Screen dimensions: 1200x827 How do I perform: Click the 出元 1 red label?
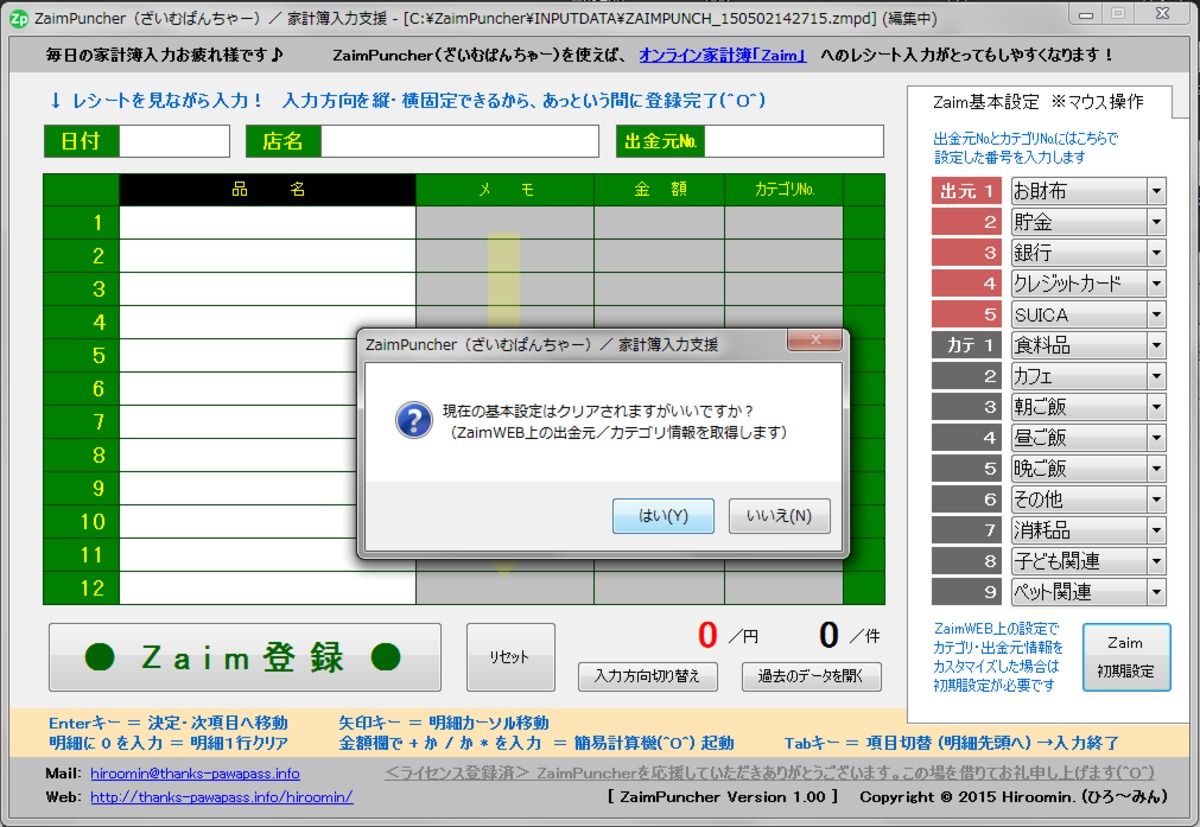pyautogui.click(x=965, y=191)
